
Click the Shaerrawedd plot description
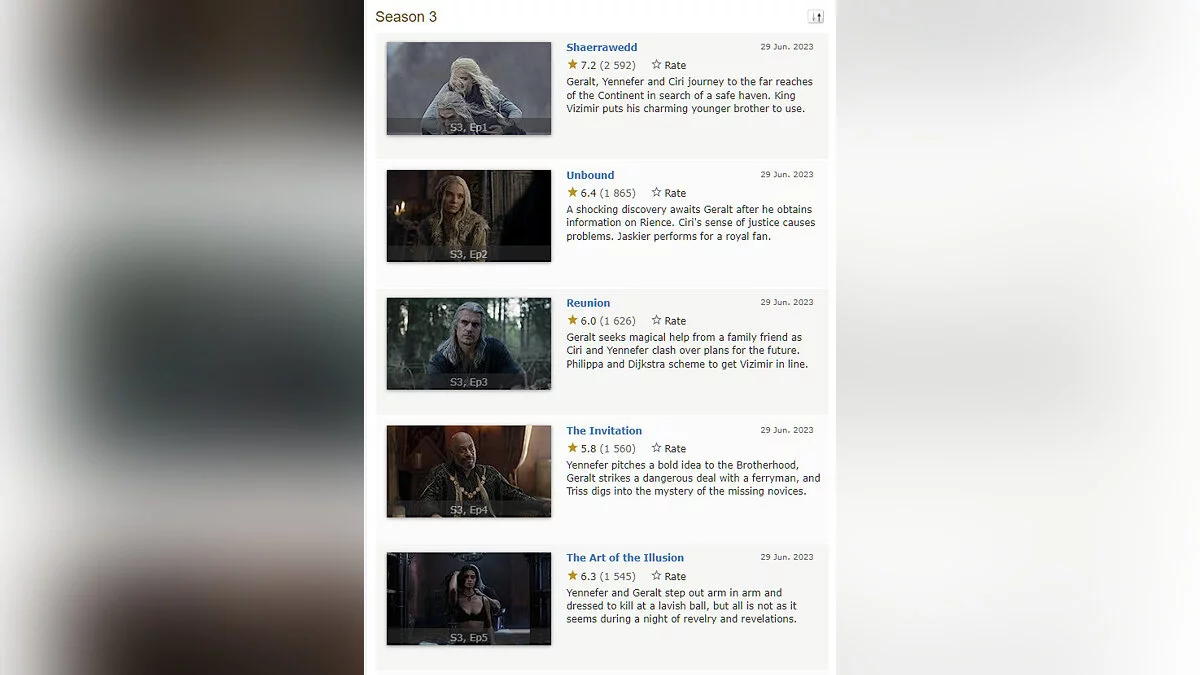point(690,95)
